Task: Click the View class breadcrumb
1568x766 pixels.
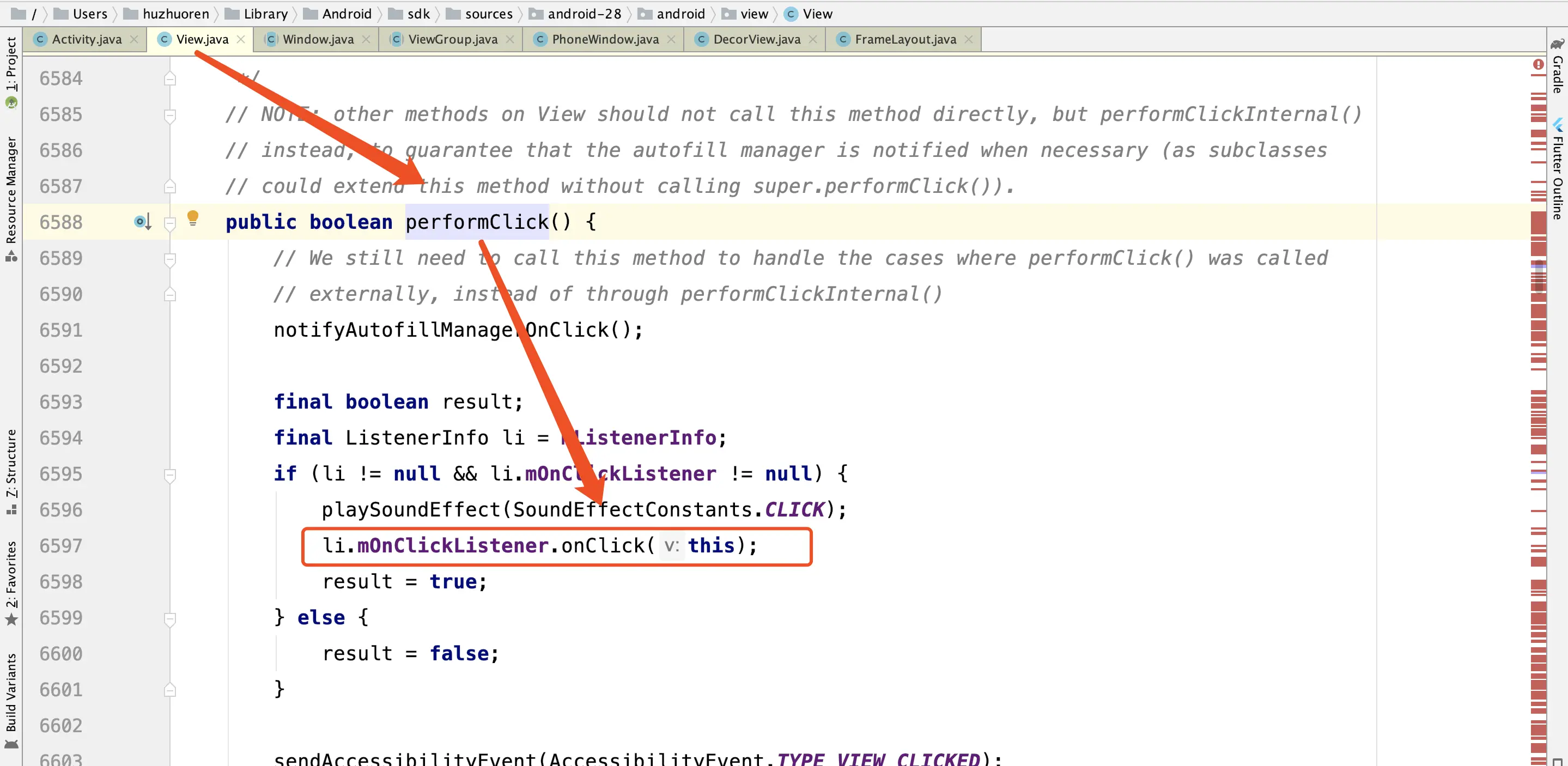Action: [x=816, y=14]
